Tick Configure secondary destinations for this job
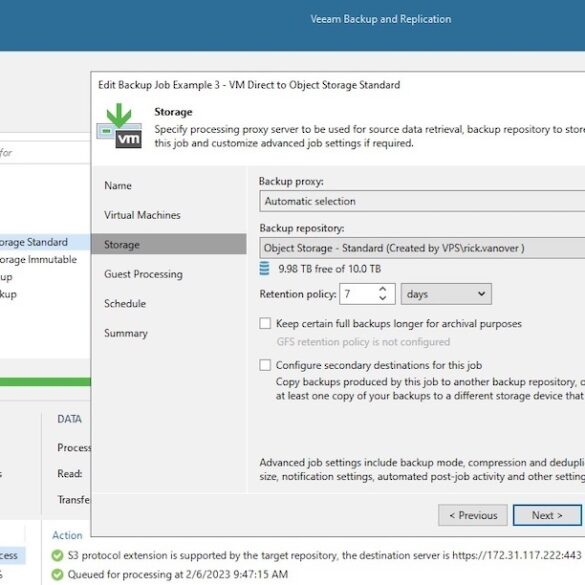This screenshot has height=585, width=585. (265, 365)
